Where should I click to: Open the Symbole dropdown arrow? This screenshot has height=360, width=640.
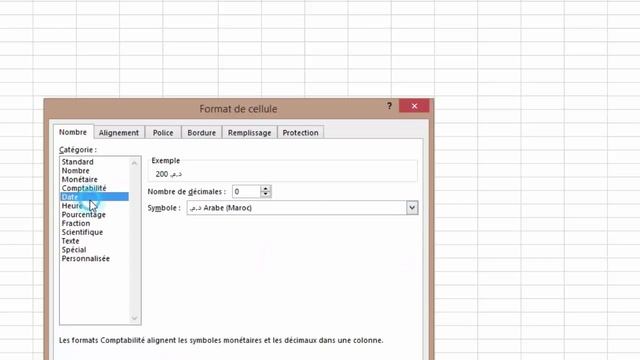coord(412,208)
